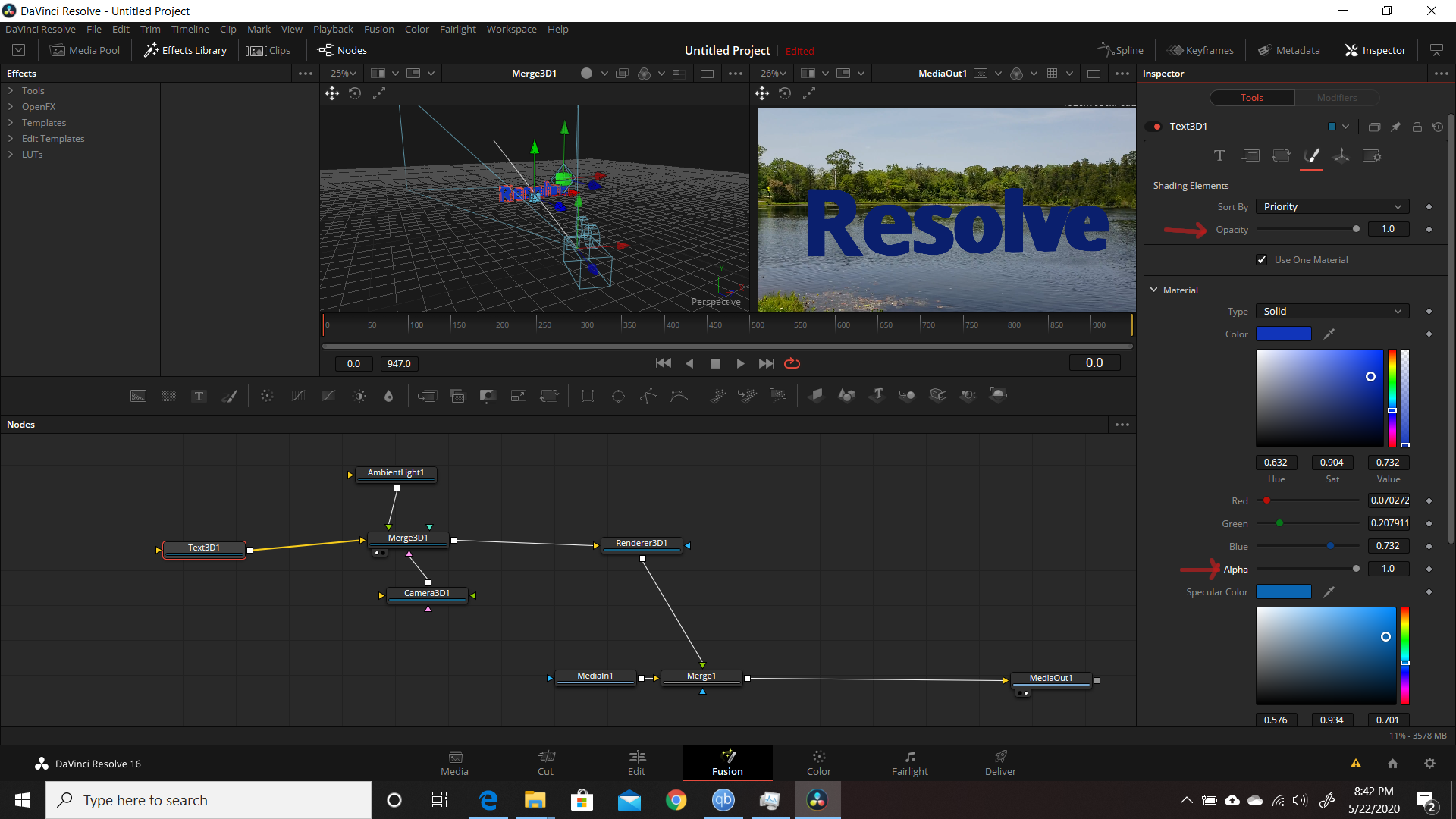Toggle keyframe diamond for Blue
The image size is (1456, 819).
1429,546
